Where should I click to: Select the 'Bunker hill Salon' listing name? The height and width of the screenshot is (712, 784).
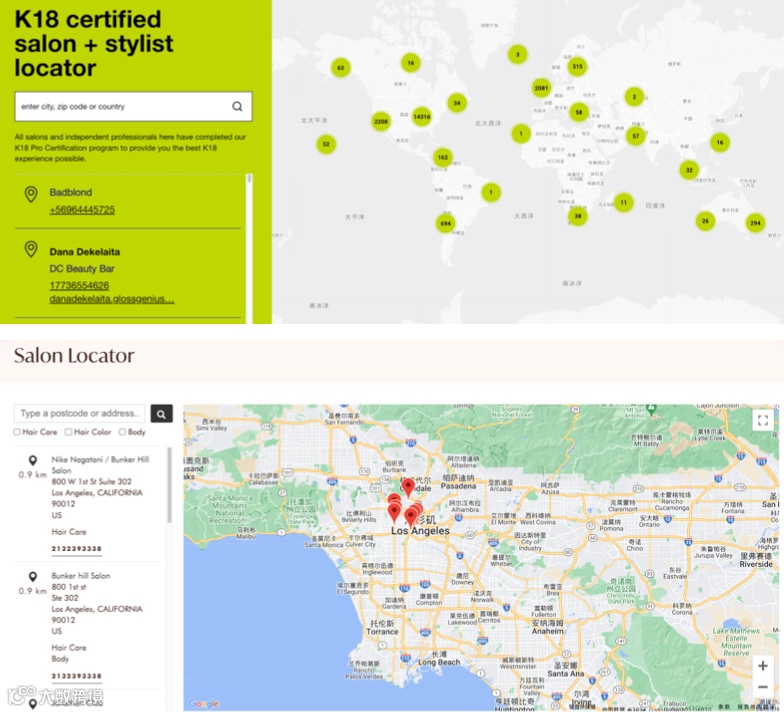point(81,576)
